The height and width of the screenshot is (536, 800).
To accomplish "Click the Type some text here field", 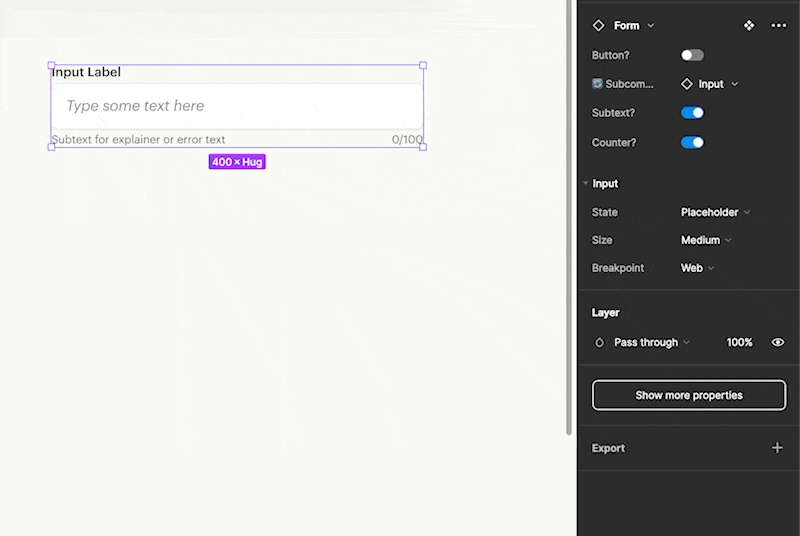I will [237, 106].
